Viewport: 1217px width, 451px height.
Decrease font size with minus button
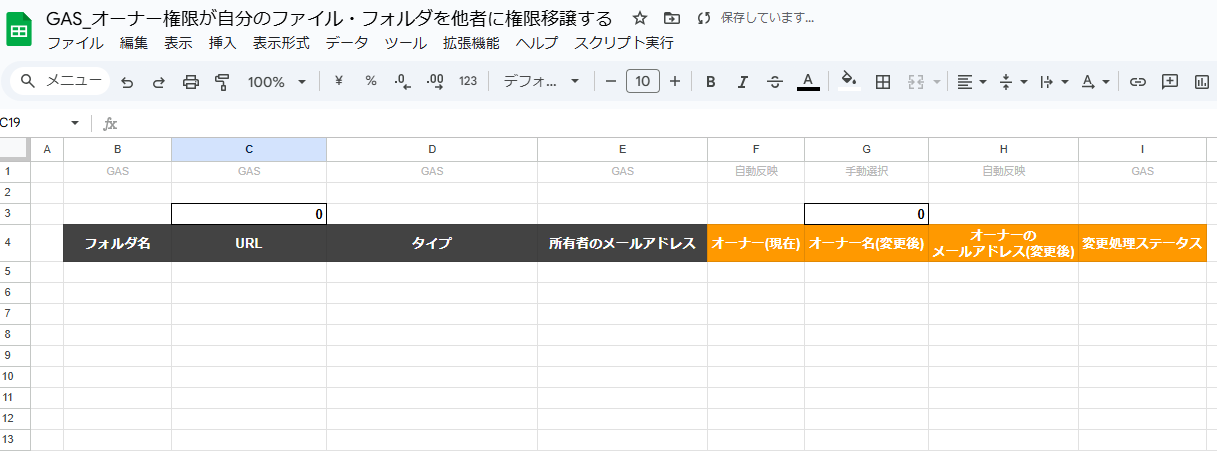point(611,82)
